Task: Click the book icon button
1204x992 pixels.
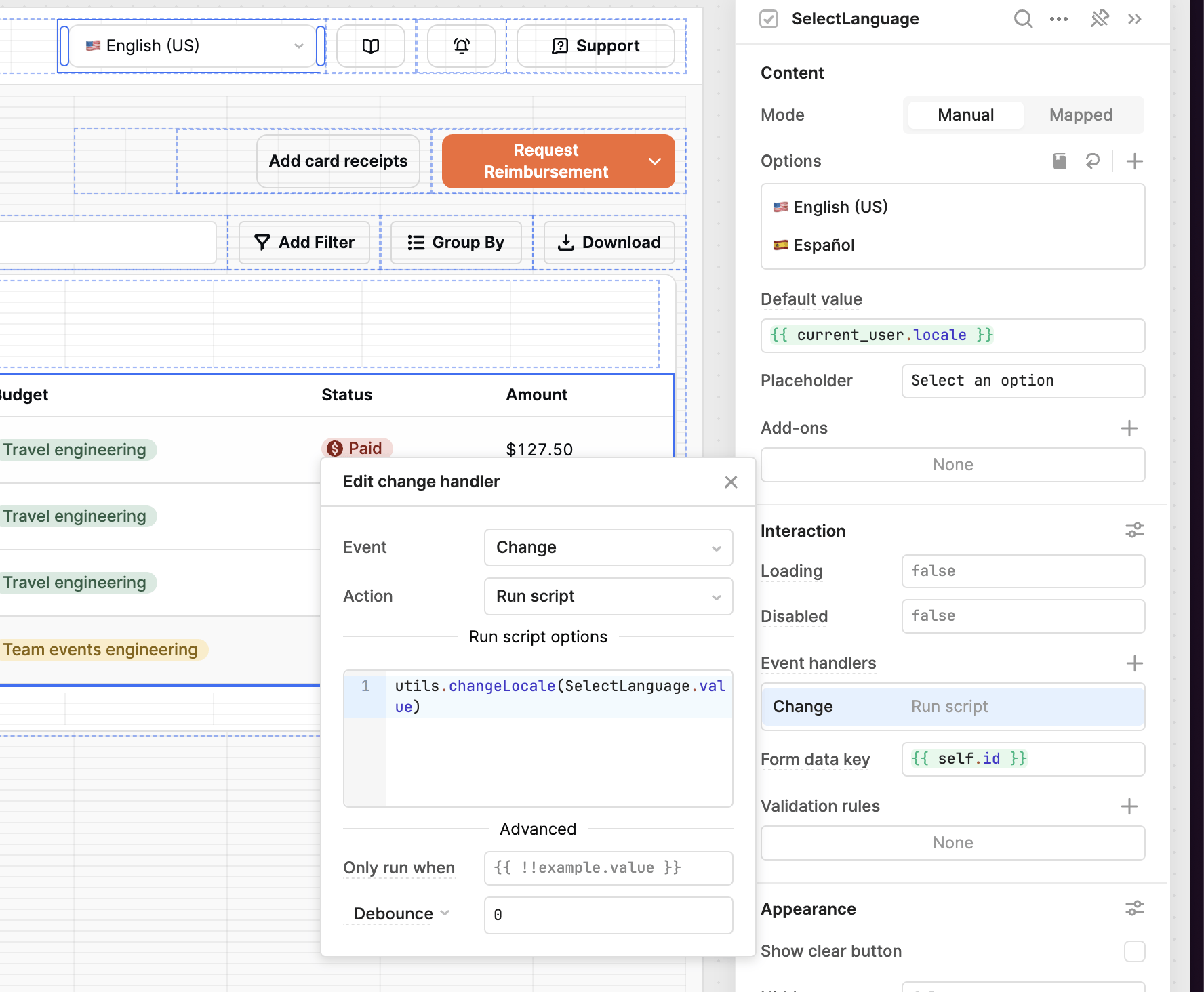Action: click(371, 46)
